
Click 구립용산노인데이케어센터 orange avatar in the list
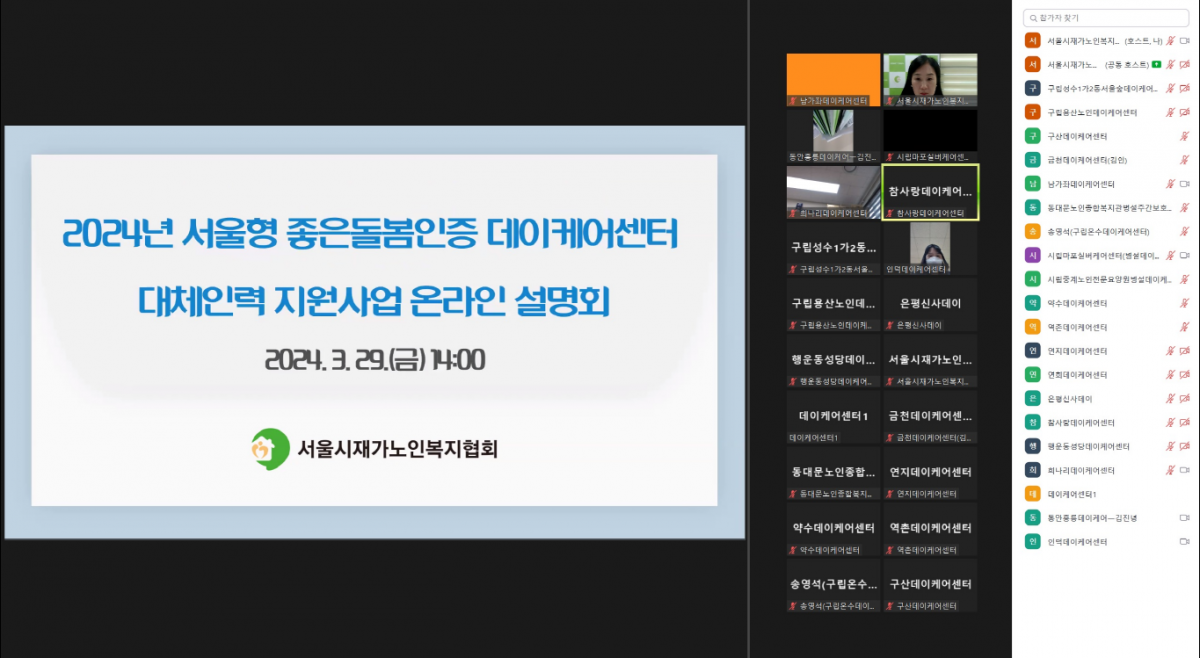(x=1033, y=112)
